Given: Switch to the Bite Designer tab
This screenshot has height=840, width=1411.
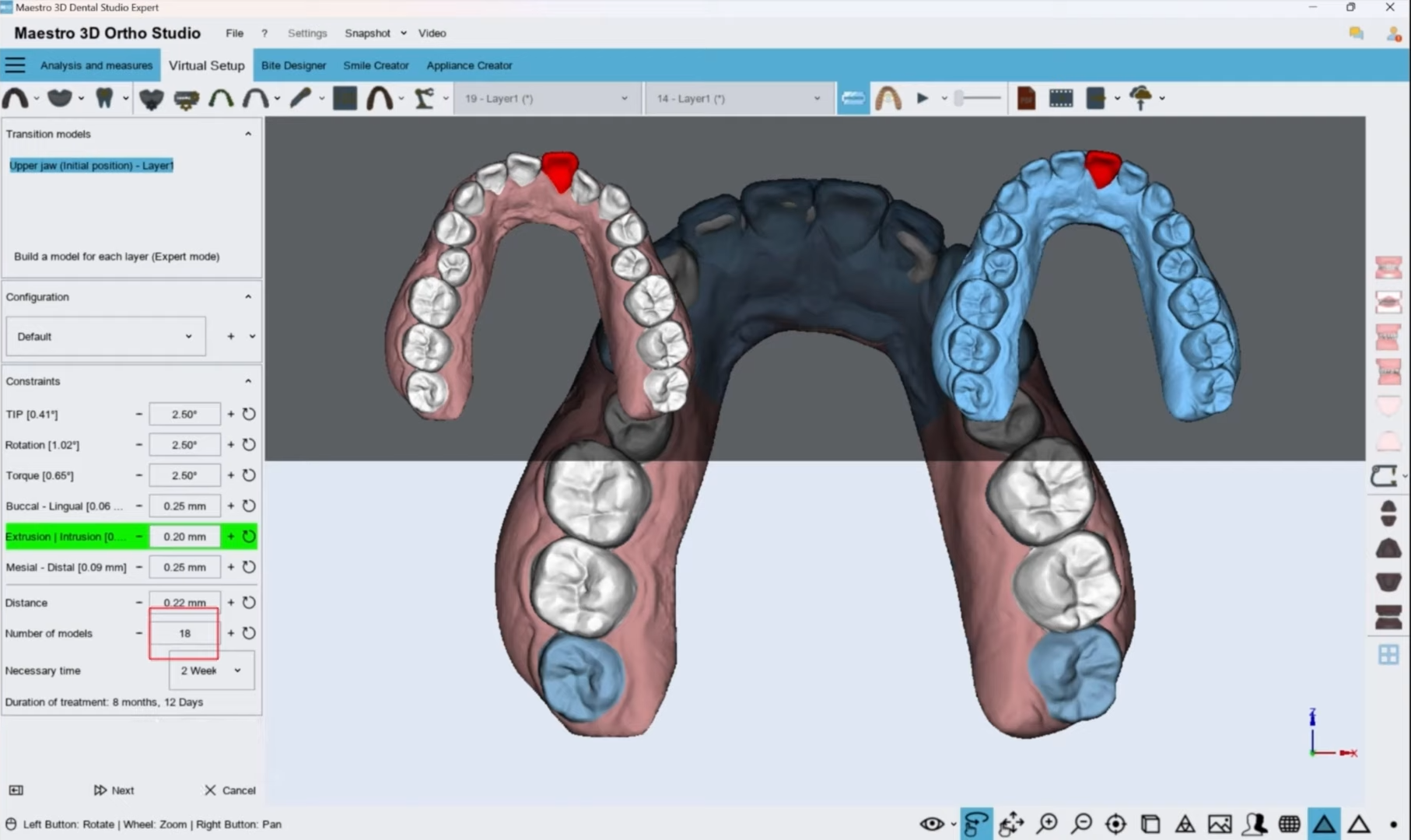Looking at the screenshot, I should tap(293, 65).
